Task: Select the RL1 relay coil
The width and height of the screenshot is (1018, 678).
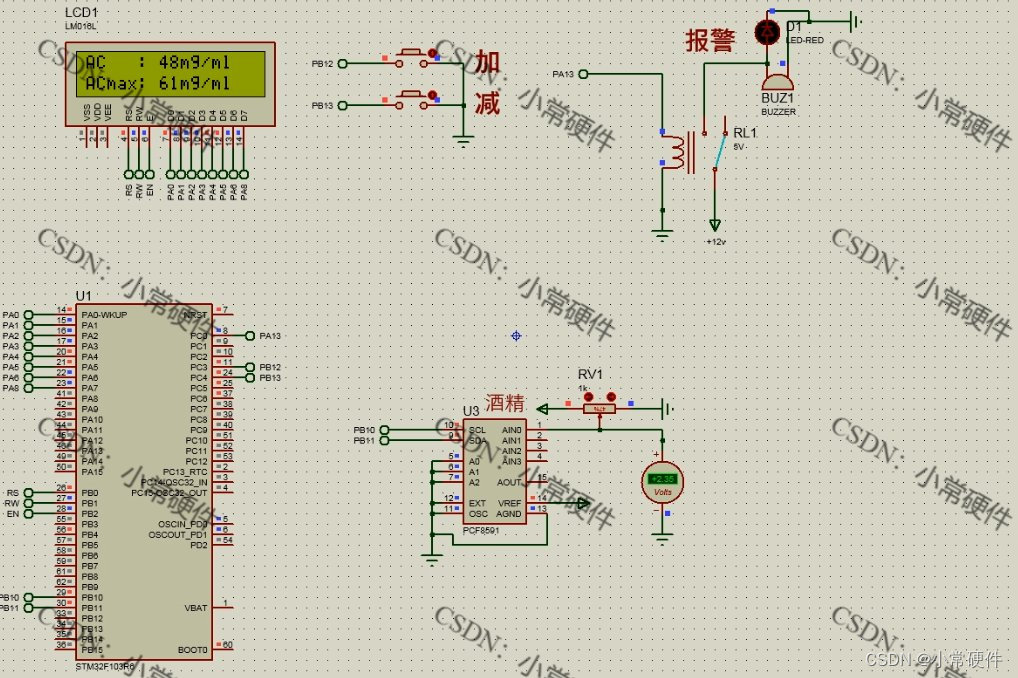Action: point(677,153)
